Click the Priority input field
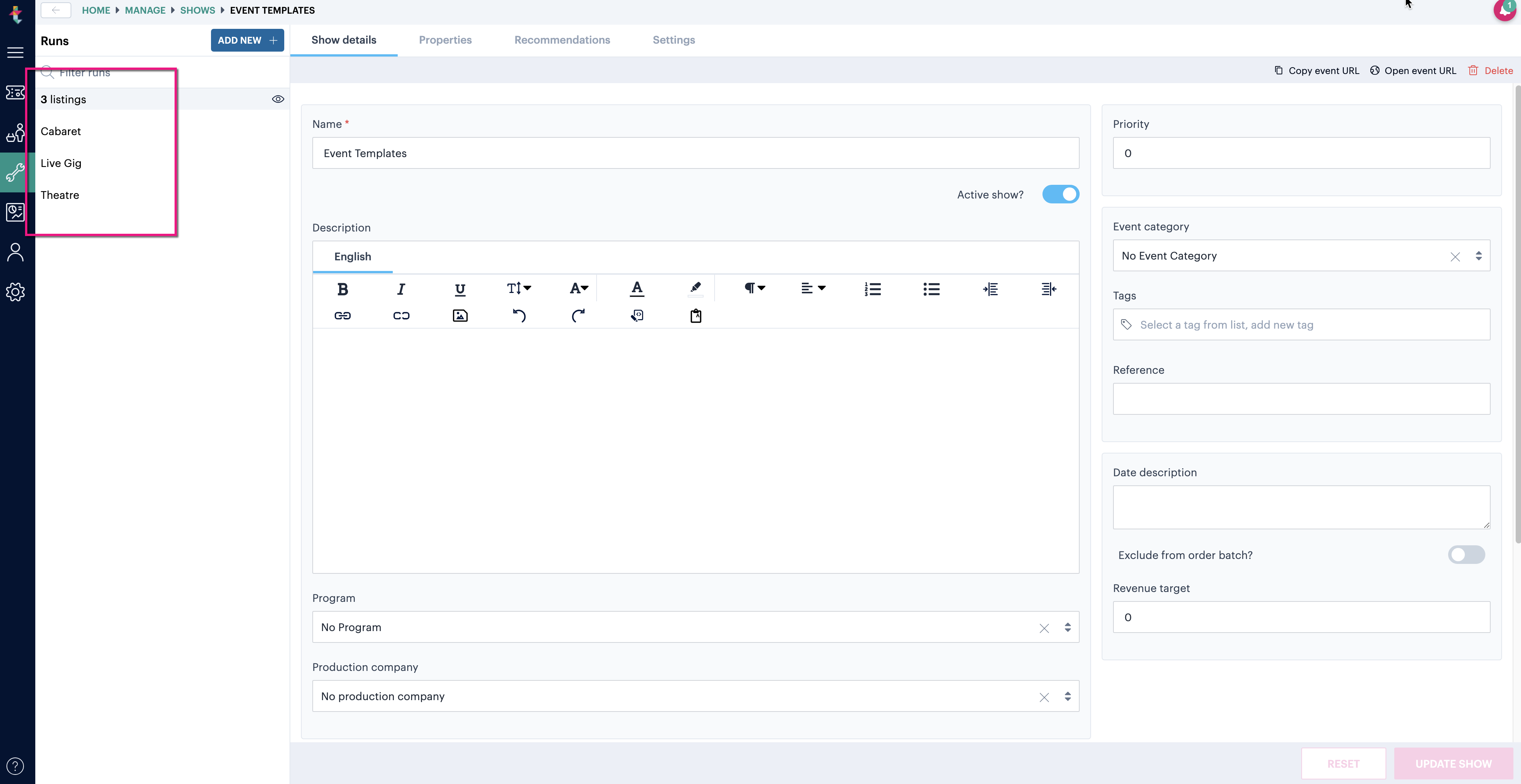This screenshot has width=1521, height=784. click(1301, 153)
